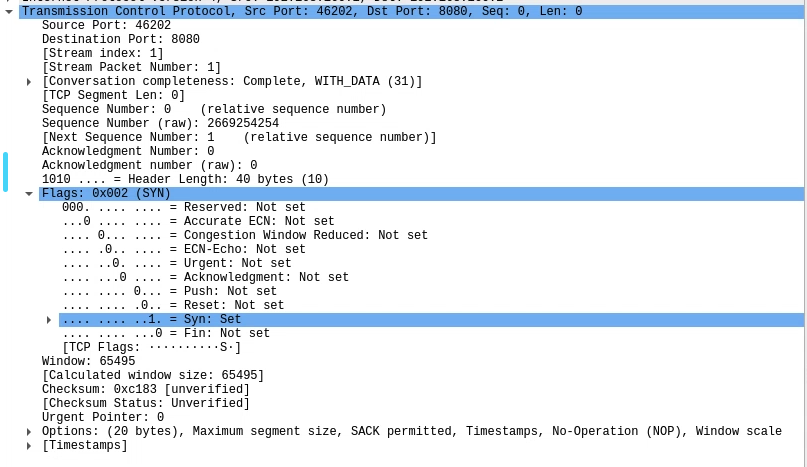The image size is (807, 467).
Task: Highlight the Next Sequence Number row
Action: tap(238, 137)
